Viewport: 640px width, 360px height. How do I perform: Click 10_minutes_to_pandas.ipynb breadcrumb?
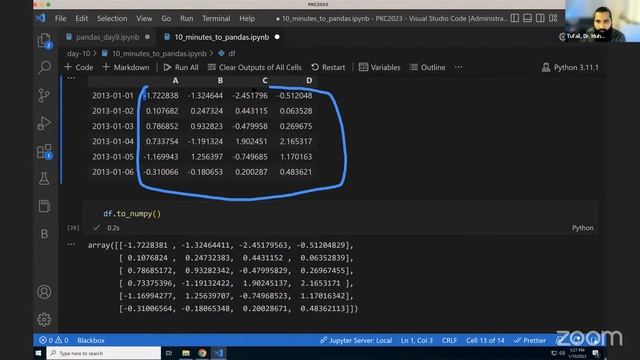159,53
